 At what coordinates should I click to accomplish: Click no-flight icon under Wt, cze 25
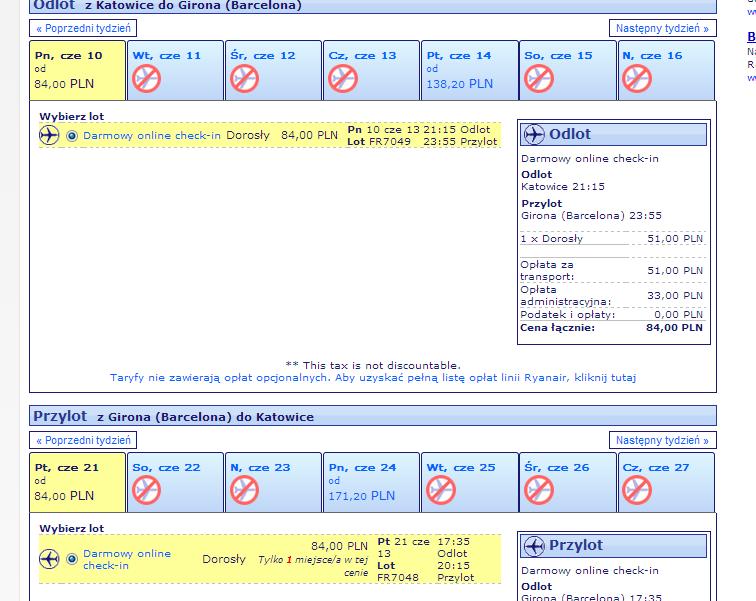tap(441, 491)
